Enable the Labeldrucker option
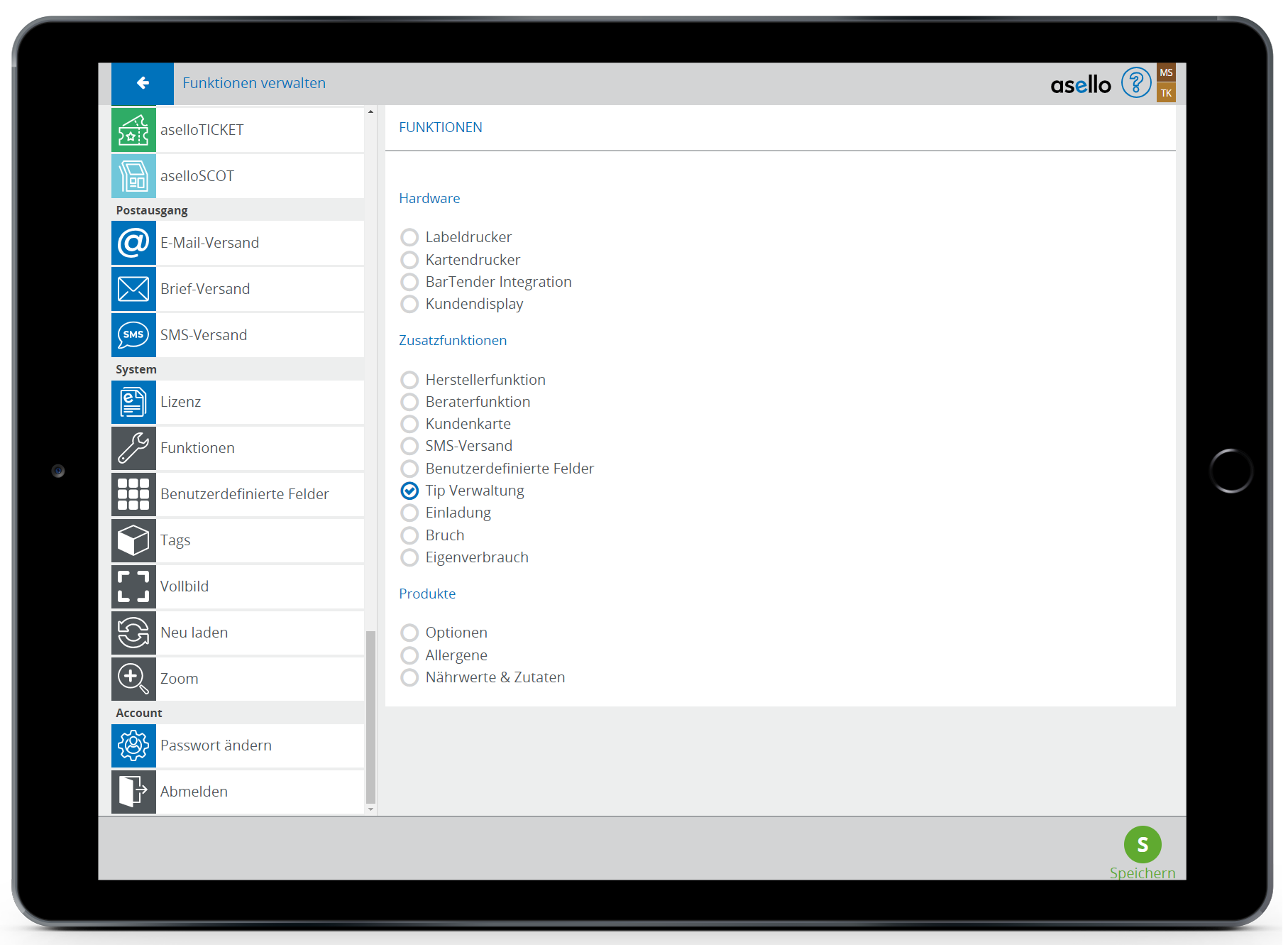Image resolution: width=1288 pixels, height=945 pixels. click(x=409, y=237)
